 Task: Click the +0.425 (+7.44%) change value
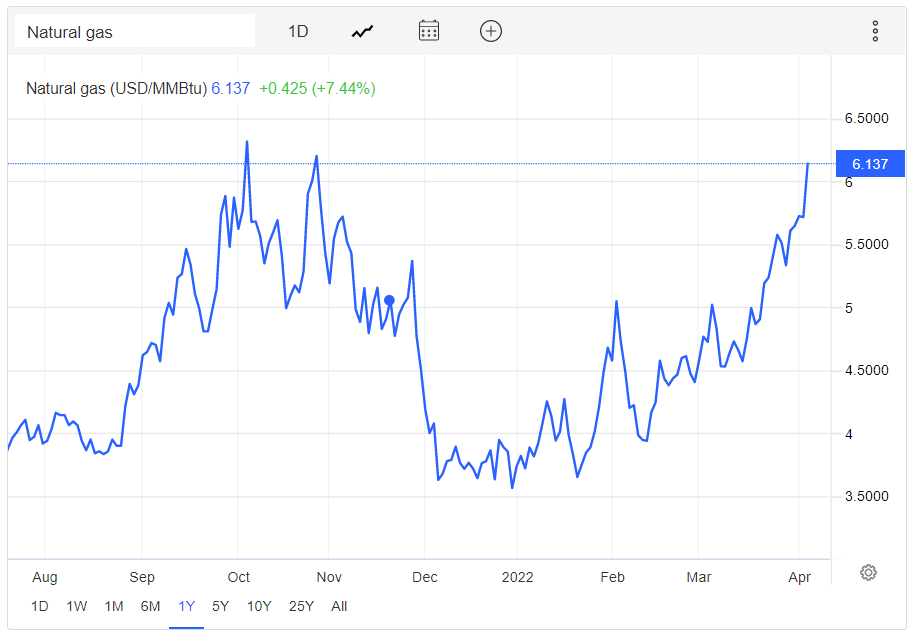click(317, 89)
